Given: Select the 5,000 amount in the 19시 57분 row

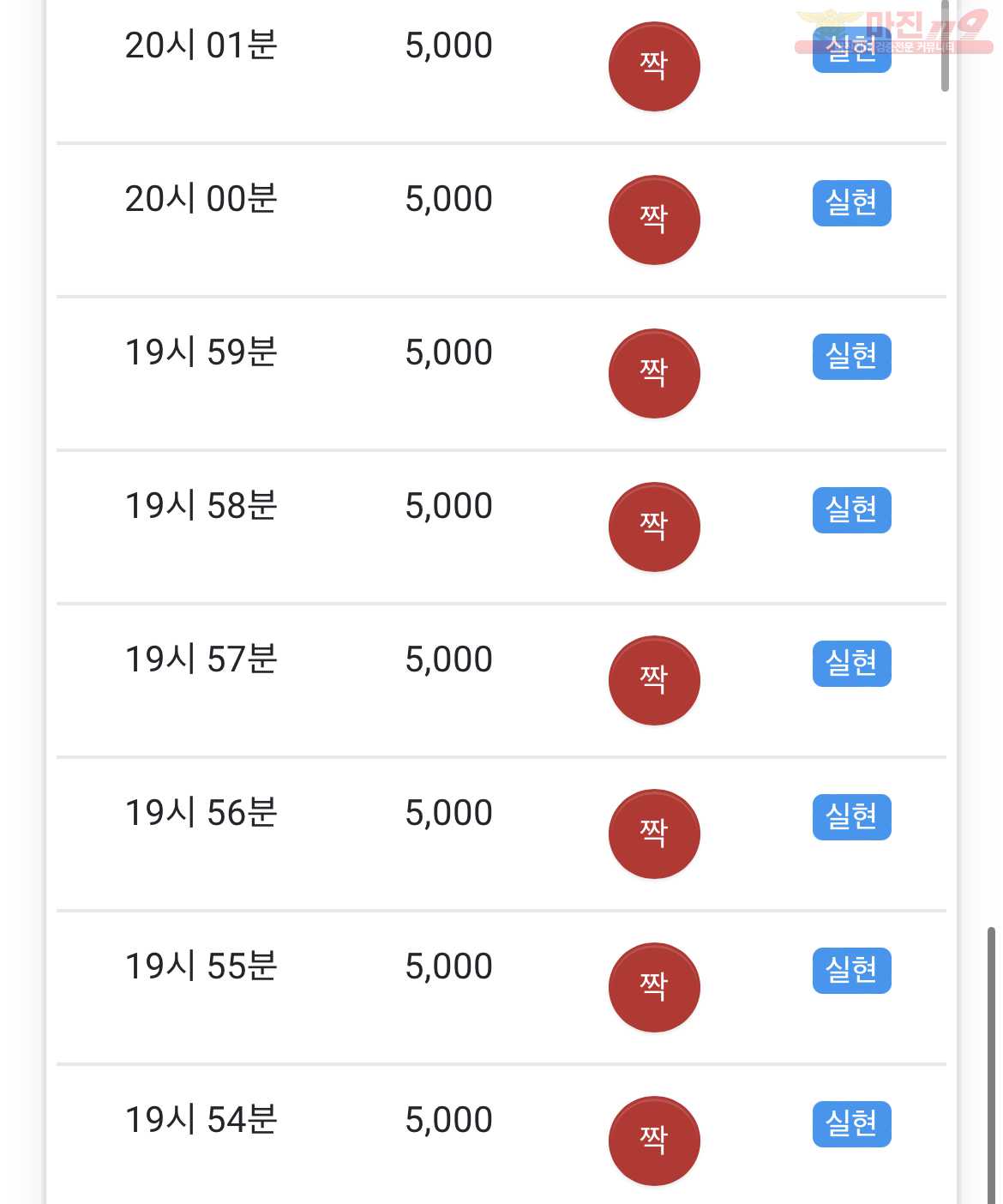Looking at the screenshot, I should pyautogui.click(x=449, y=660).
